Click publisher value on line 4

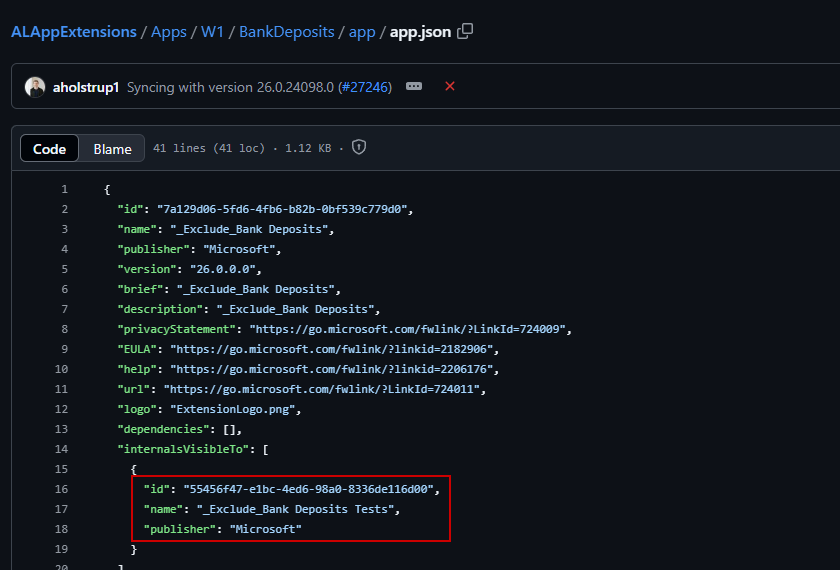coord(239,249)
